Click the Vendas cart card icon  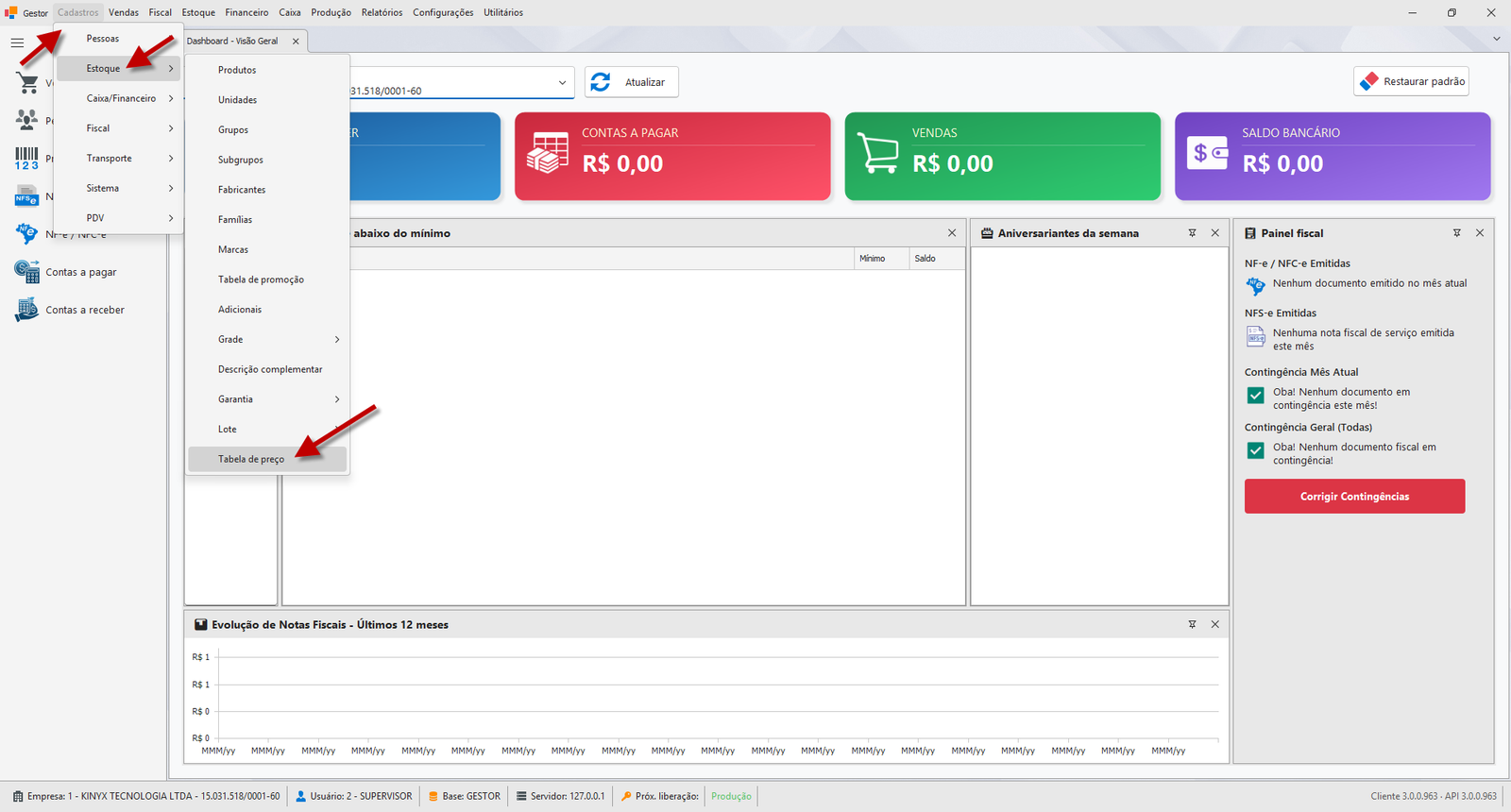877,153
